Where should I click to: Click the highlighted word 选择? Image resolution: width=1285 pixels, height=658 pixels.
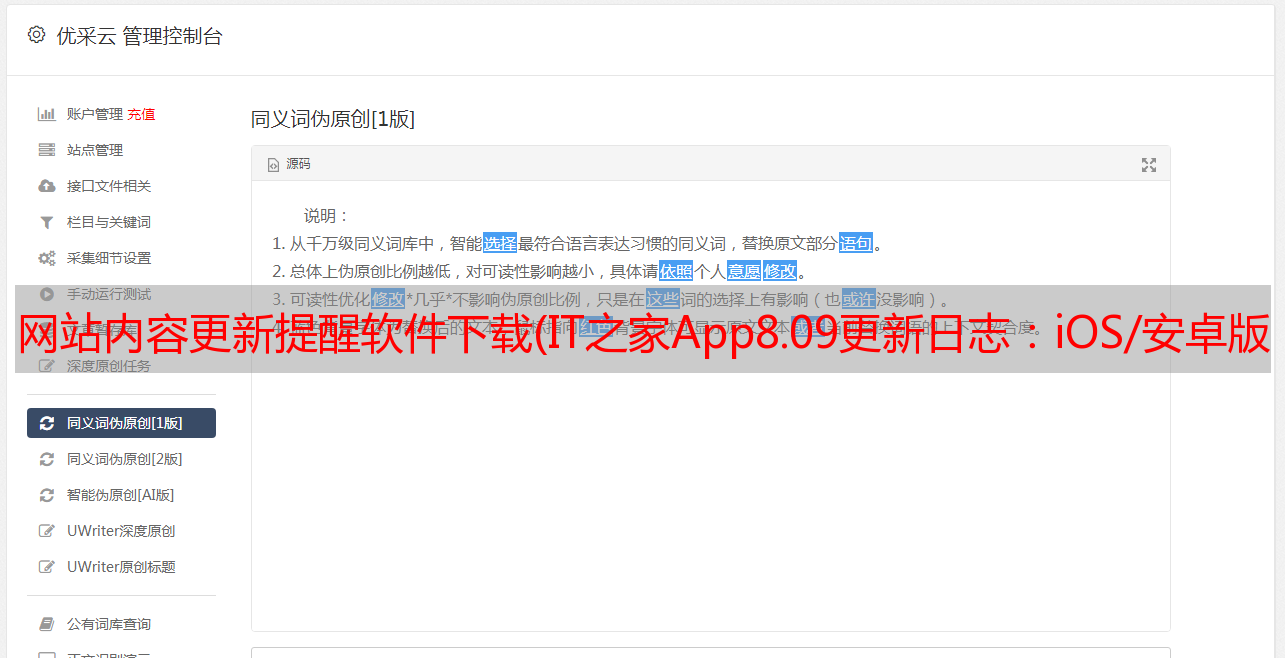click(x=500, y=243)
